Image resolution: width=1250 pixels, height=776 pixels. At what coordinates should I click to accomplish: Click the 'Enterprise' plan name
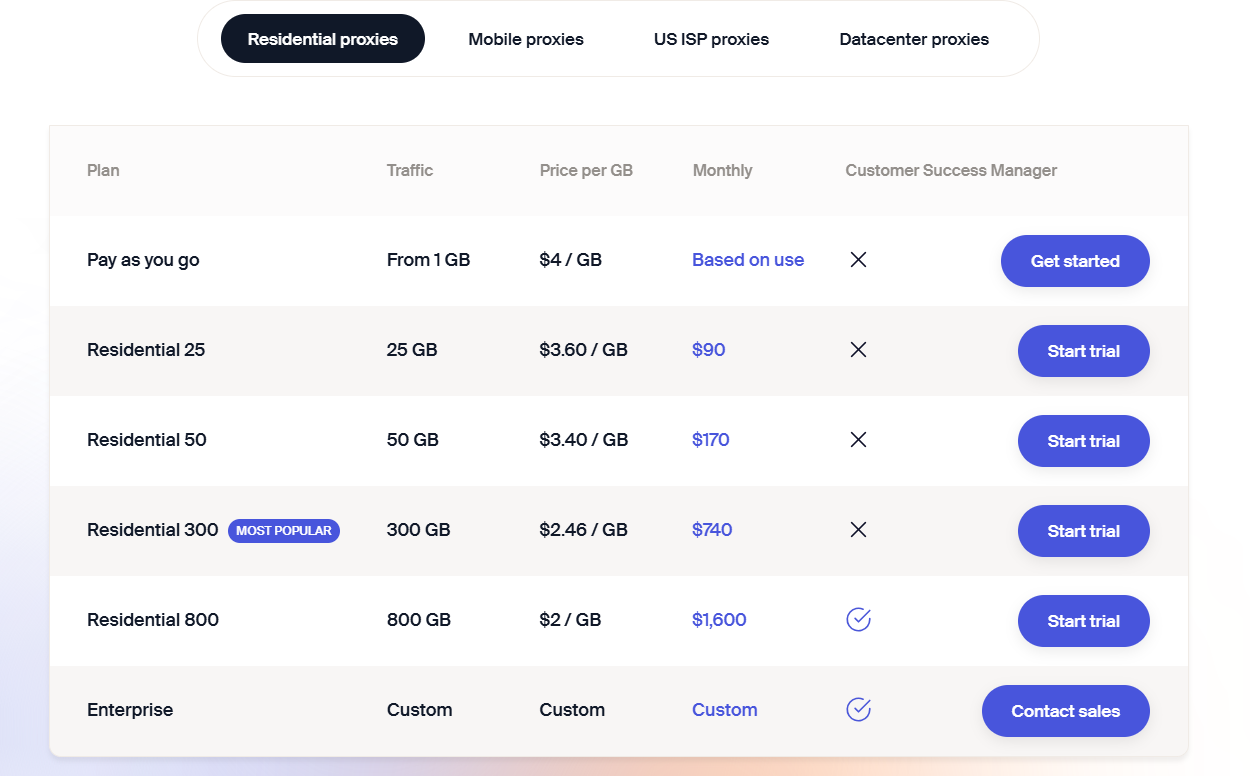click(x=130, y=710)
